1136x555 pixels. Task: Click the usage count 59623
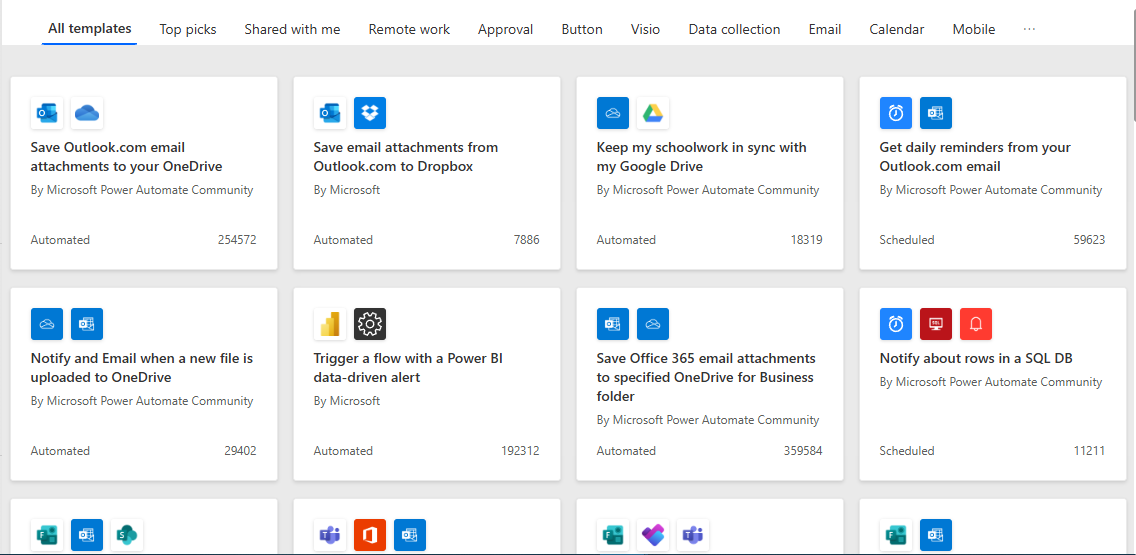point(1089,240)
